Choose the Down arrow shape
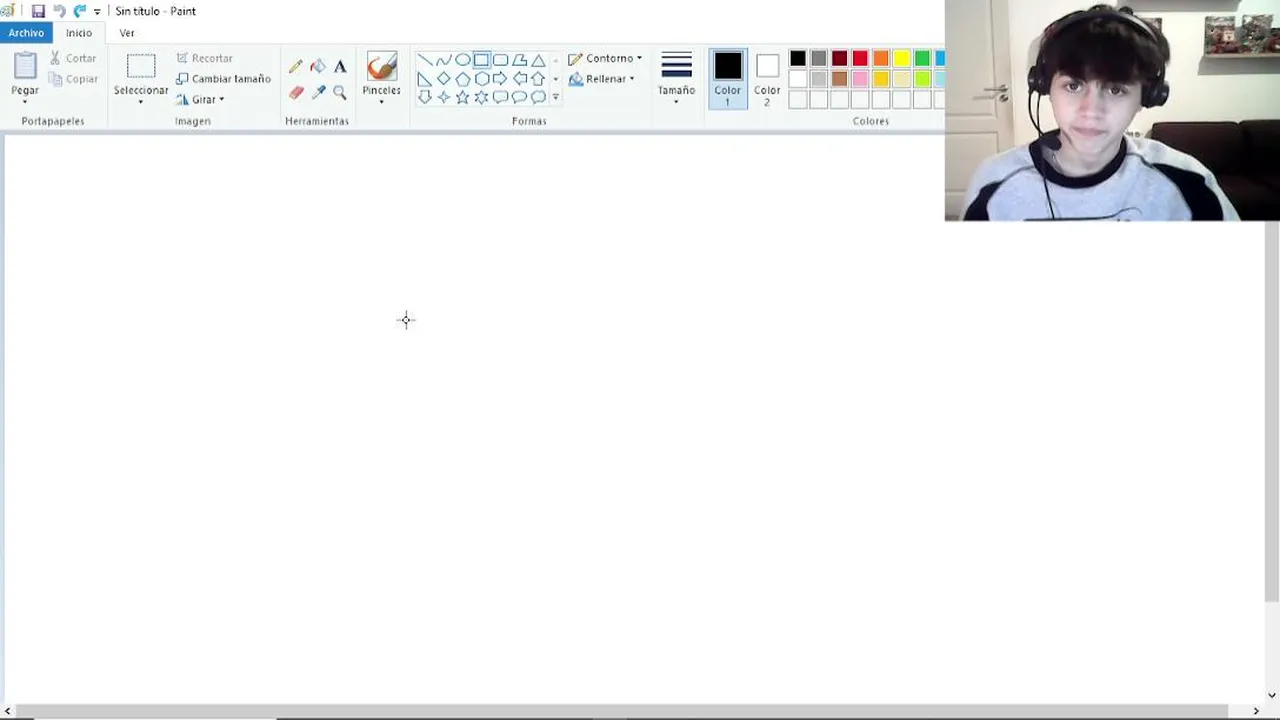This screenshot has height=720, width=1280. click(425, 97)
